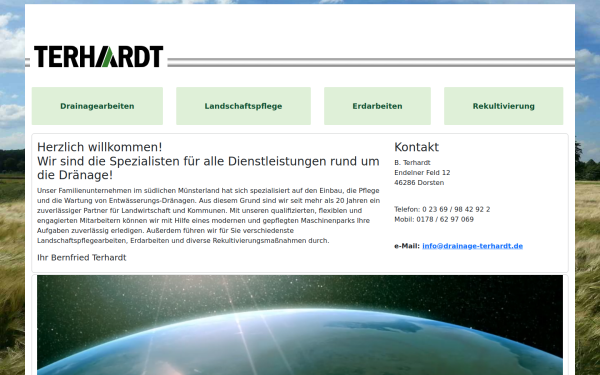Click the Mobil number 0178 / 62 97 069

[445, 219]
